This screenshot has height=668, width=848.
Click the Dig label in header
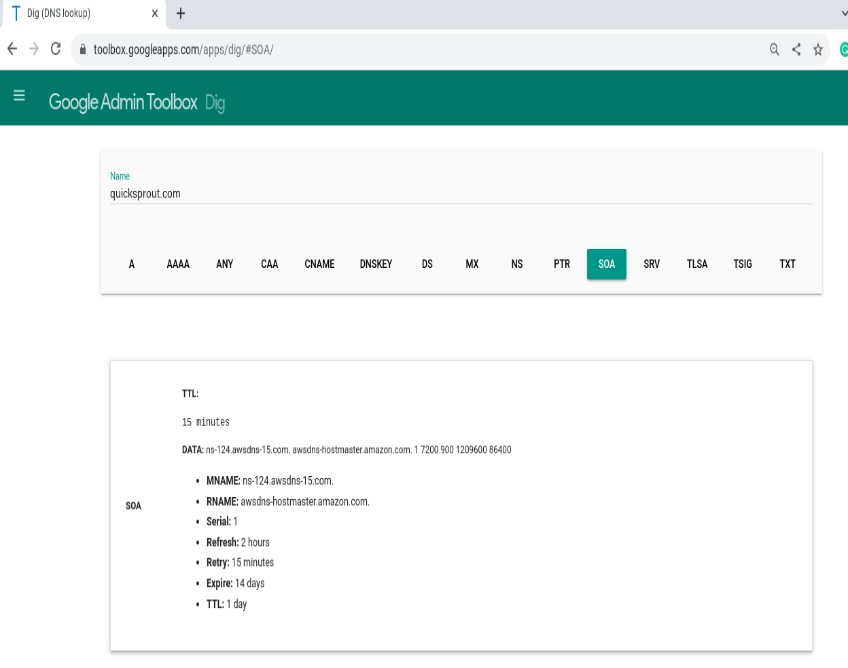click(215, 103)
